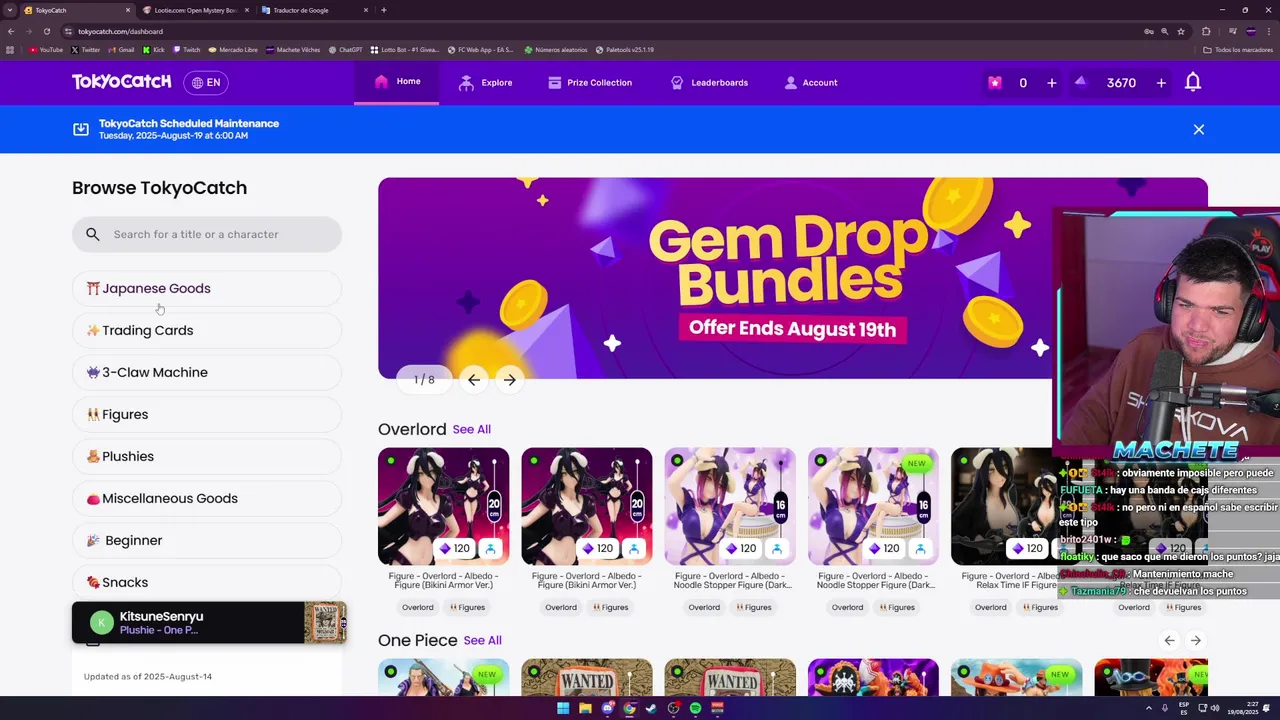The image size is (1280, 720).
Task: Expand the Todos los marcadores folder
Action: (x=1238, y=49)
